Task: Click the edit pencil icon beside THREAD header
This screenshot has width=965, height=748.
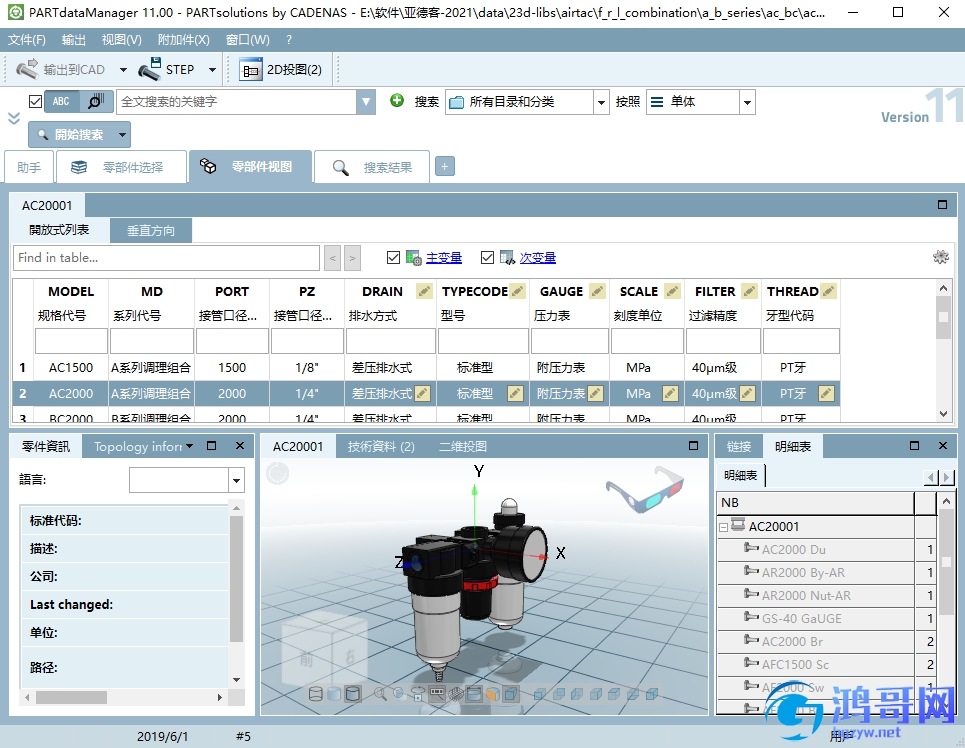Action: pyautogui.click(x=828, y=291)
